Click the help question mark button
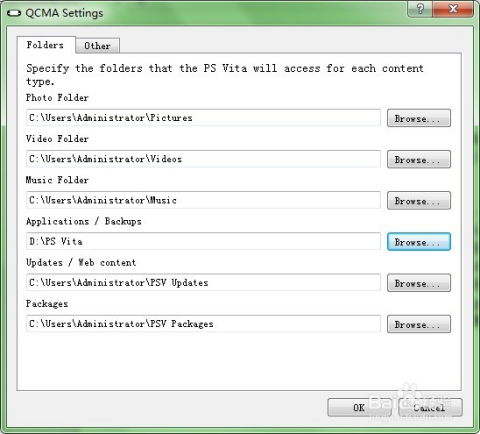The height and width of the screenshot is (434, 480). (x=420, y=8)
